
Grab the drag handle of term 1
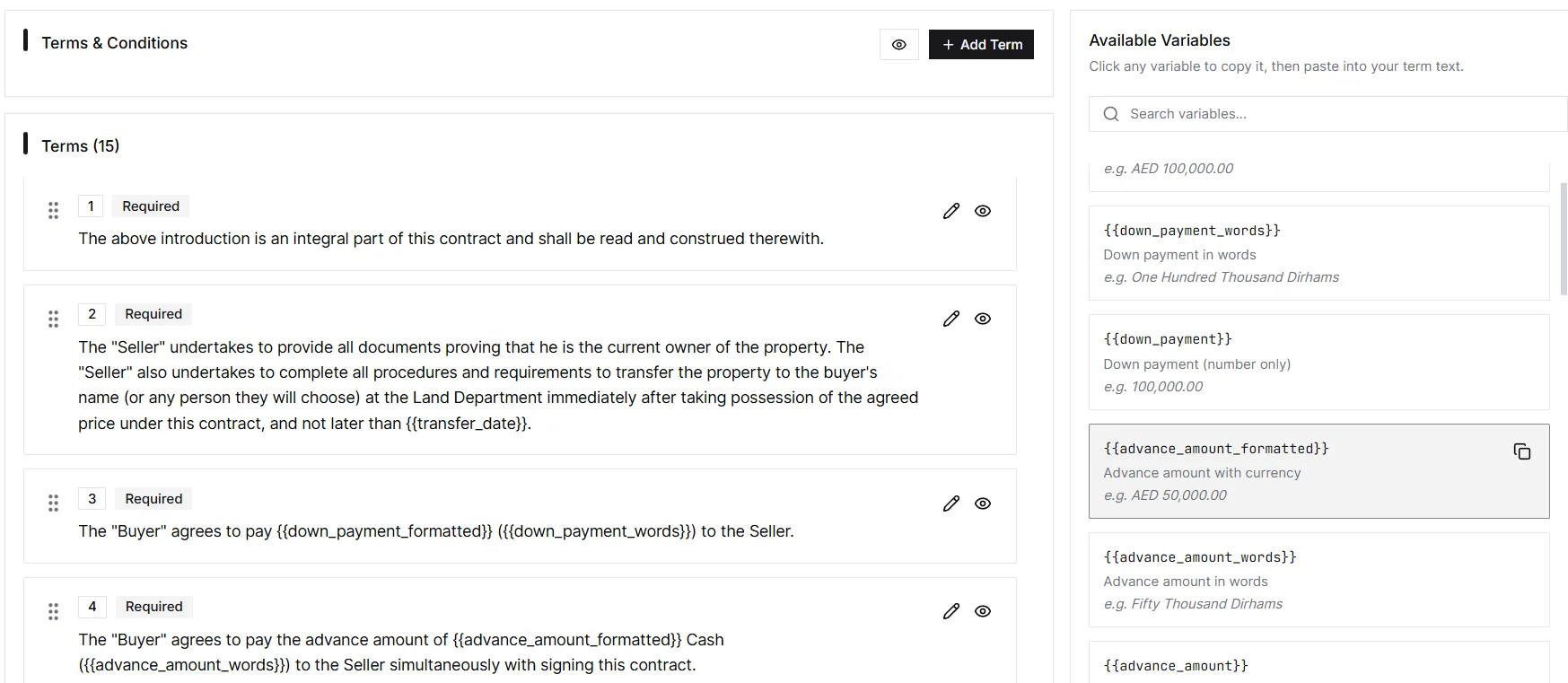53,210
